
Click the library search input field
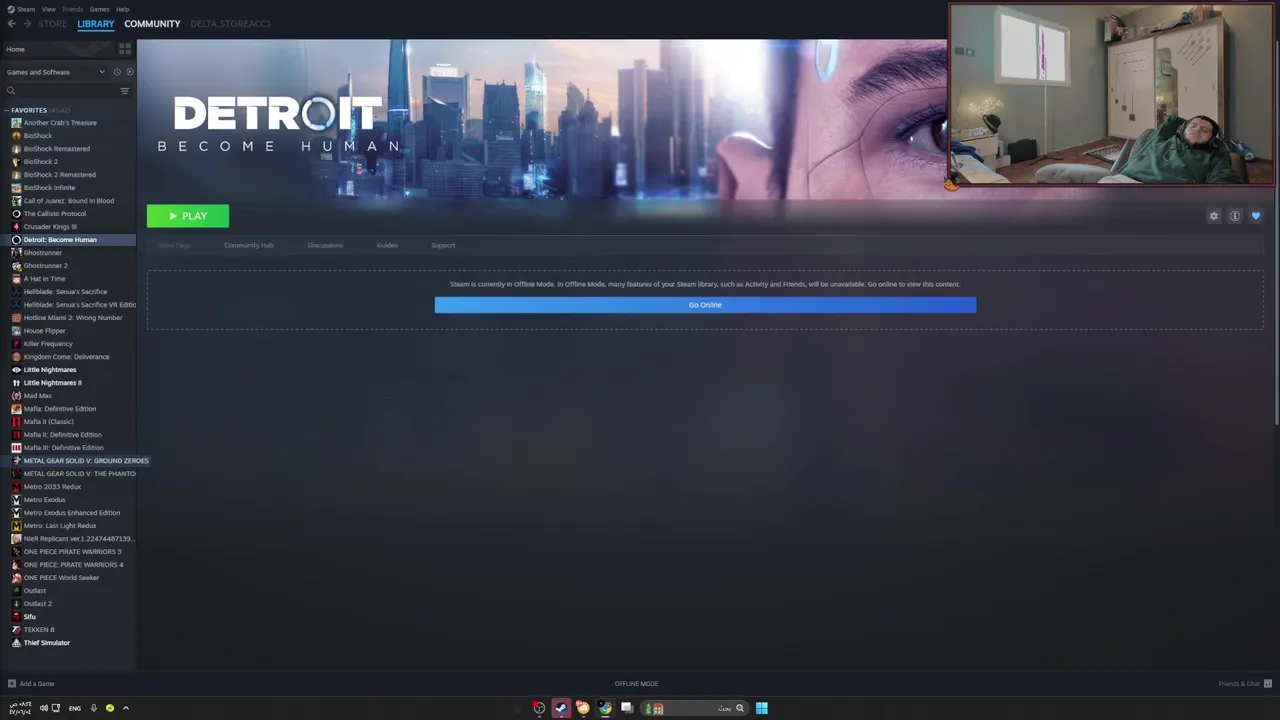click(x=65, y=91)
